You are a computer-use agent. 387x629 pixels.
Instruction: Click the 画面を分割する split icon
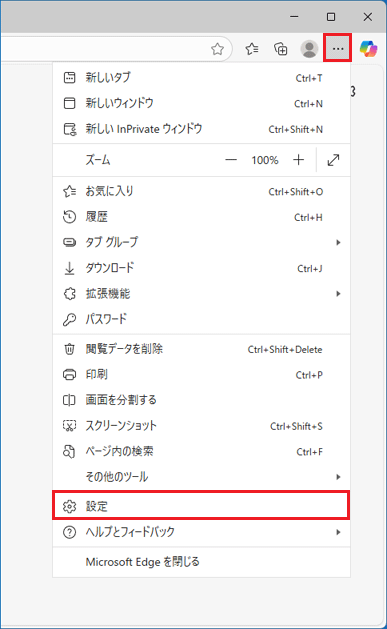coord(69,400)
